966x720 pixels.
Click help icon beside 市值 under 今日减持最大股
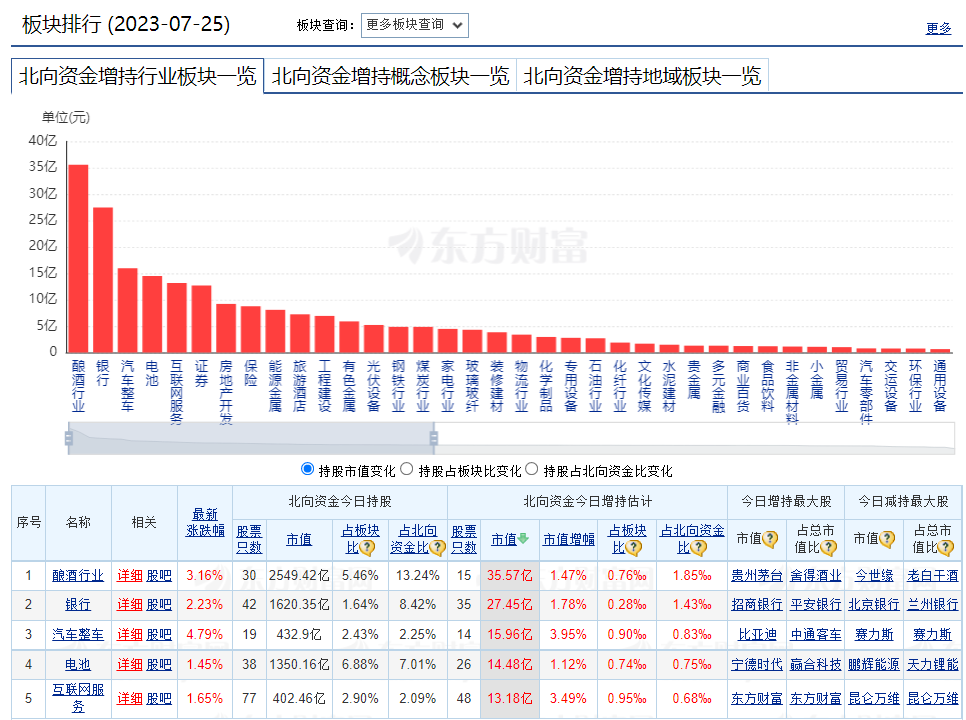[888, 539]
